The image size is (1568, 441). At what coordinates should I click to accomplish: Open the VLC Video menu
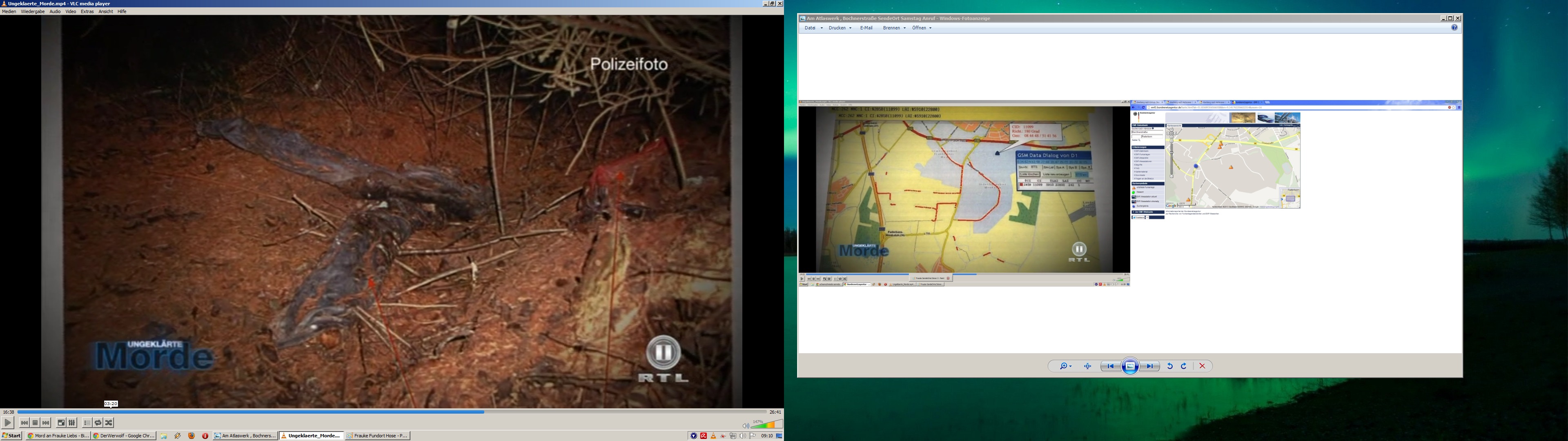coord(71,11)
